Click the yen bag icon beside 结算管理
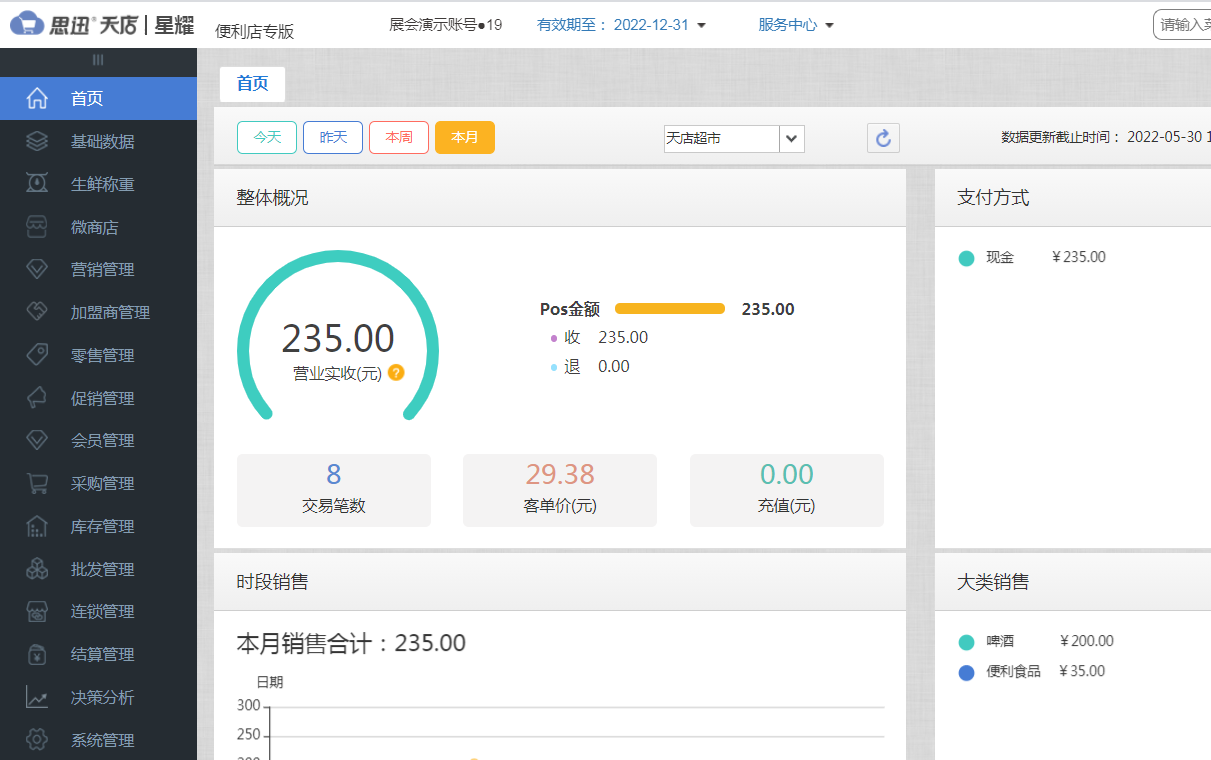Screen dimensions: 1211x760 coord(37,654)
